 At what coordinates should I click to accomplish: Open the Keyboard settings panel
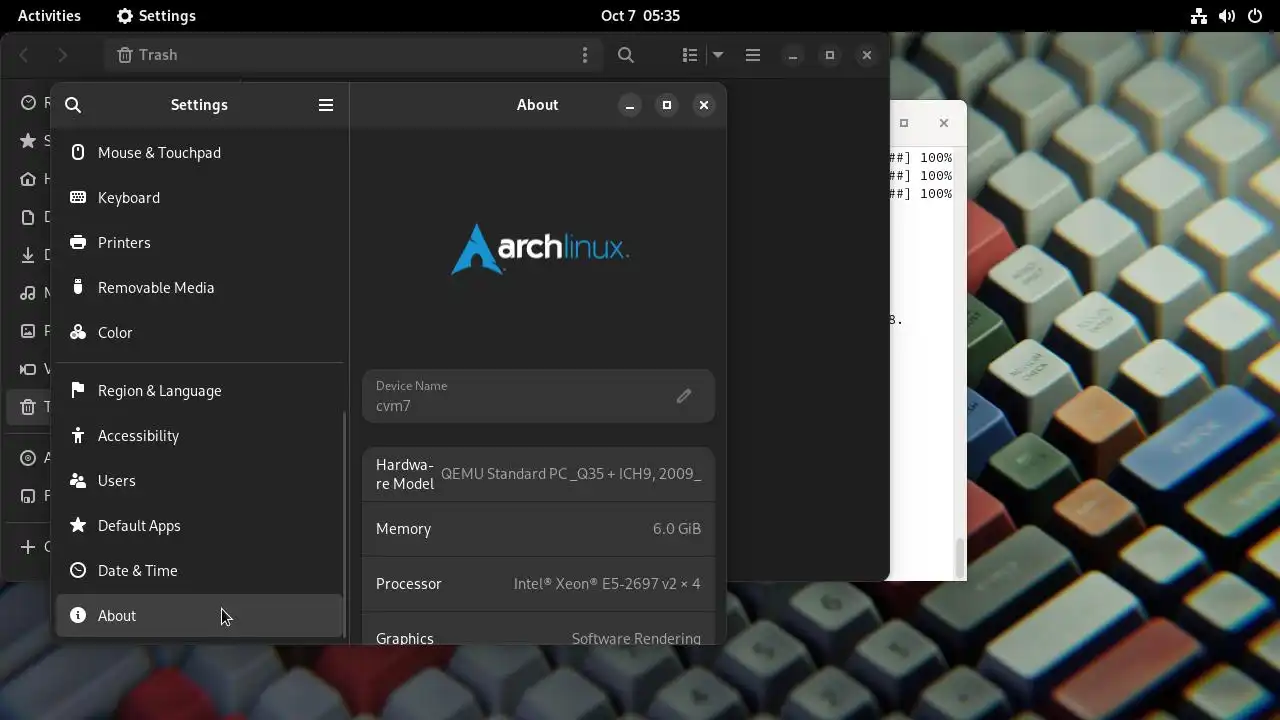[199, 197]
